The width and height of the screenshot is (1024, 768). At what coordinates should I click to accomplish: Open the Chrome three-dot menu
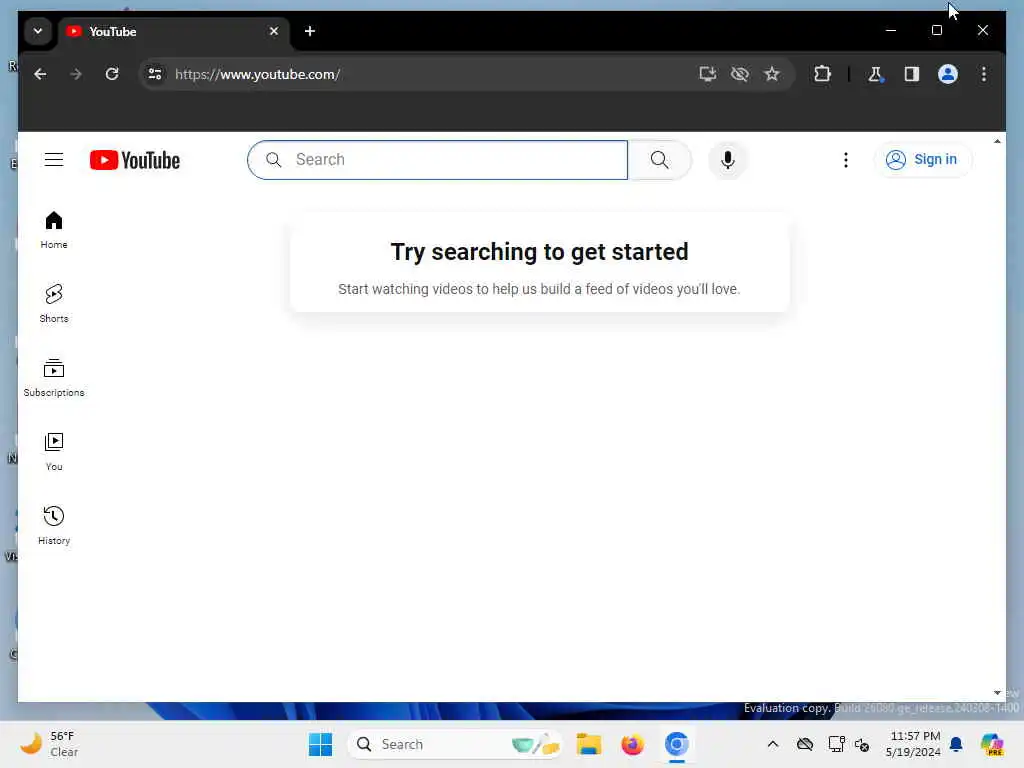[x=984, y=74]
